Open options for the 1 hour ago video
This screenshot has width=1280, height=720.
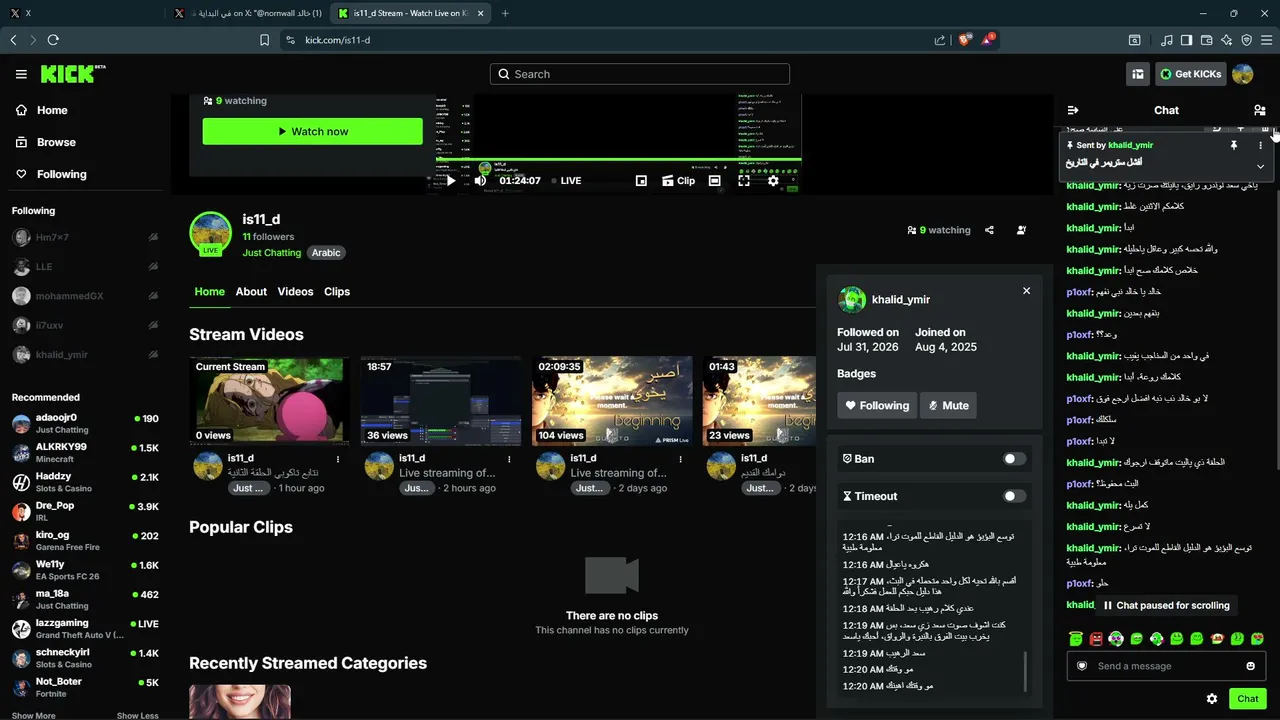pos(338,459)
